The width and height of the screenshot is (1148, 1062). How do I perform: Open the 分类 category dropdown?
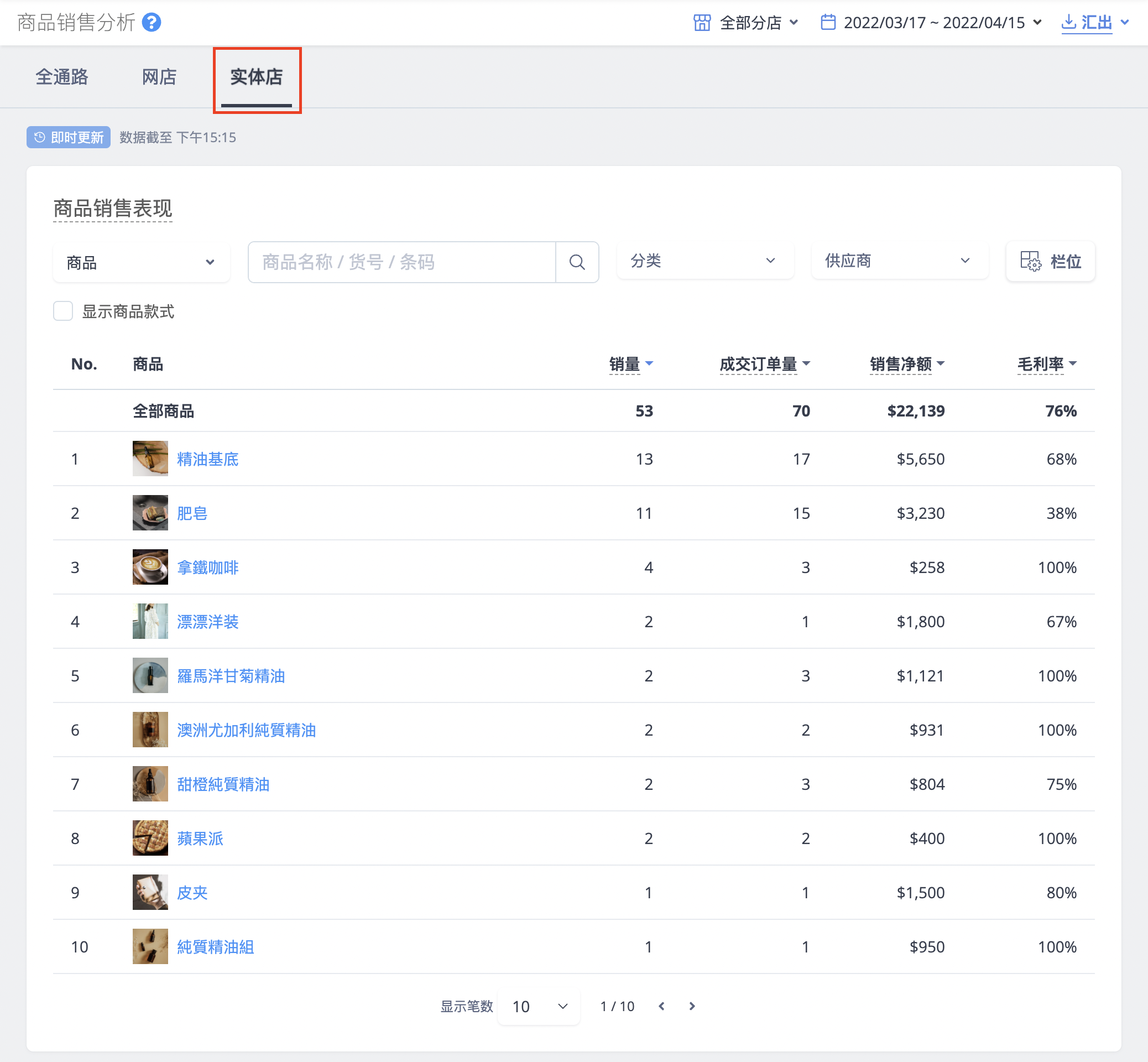[x=705, y=261]
